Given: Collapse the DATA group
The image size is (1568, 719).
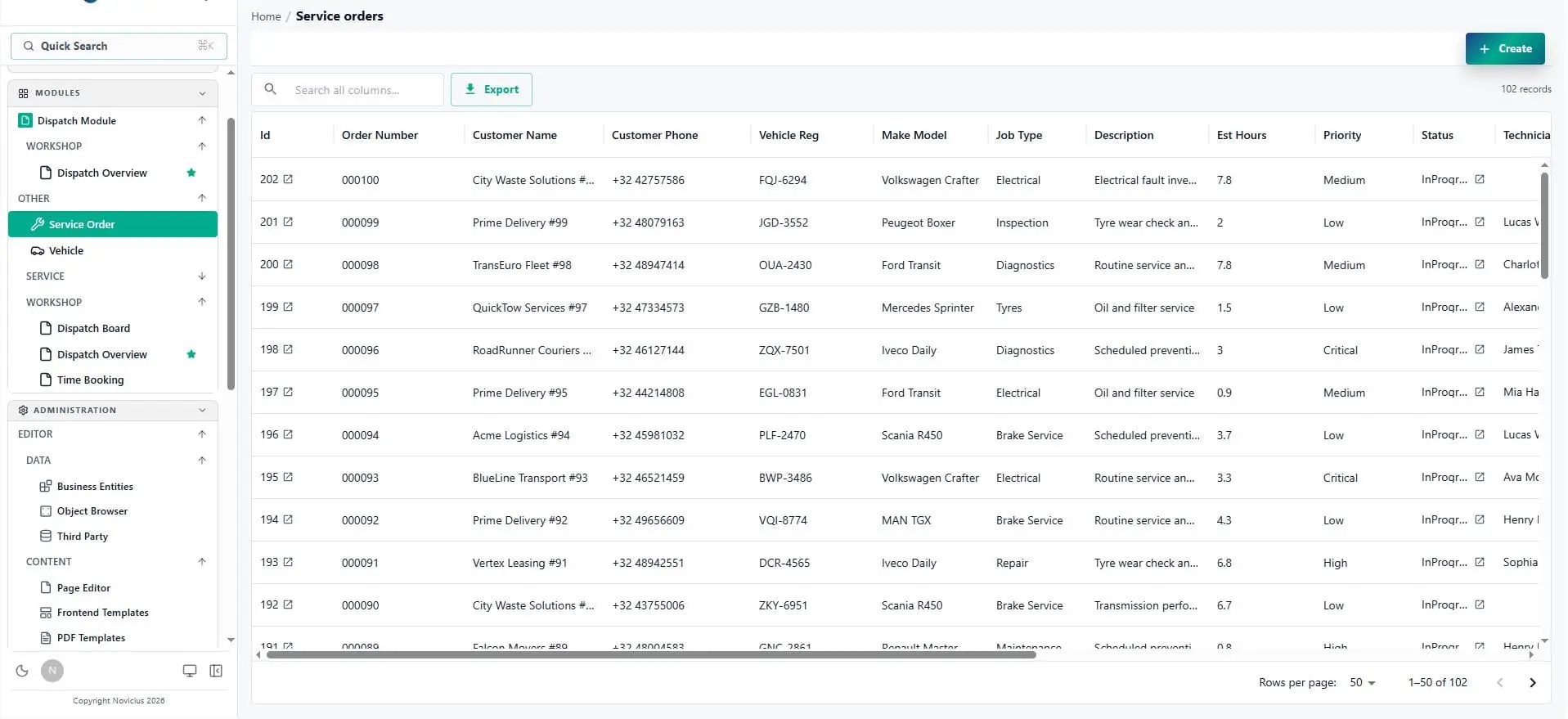Looking at the screenshot, I should 202,461.
